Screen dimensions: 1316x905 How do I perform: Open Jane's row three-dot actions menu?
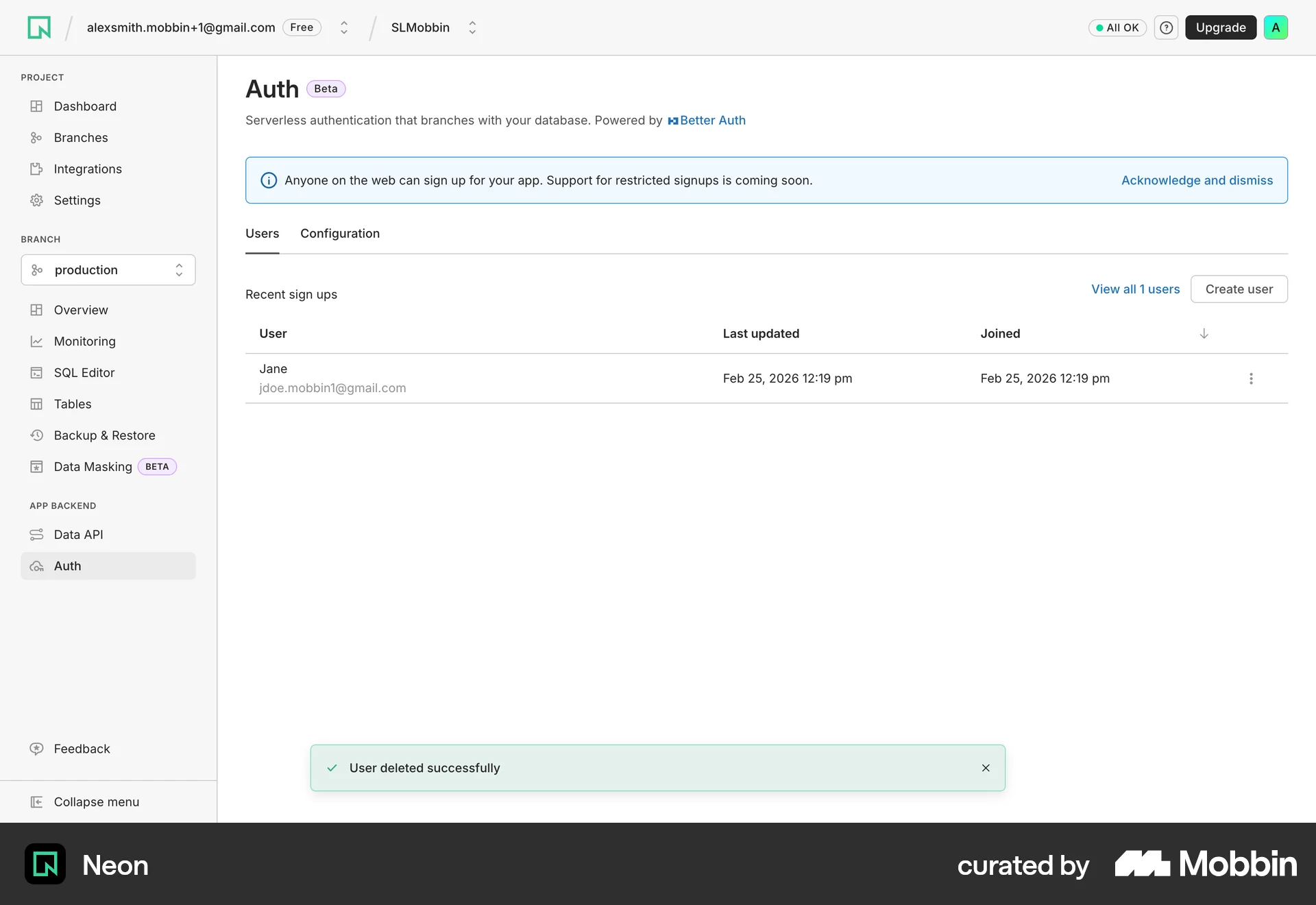coord(1251,378)
